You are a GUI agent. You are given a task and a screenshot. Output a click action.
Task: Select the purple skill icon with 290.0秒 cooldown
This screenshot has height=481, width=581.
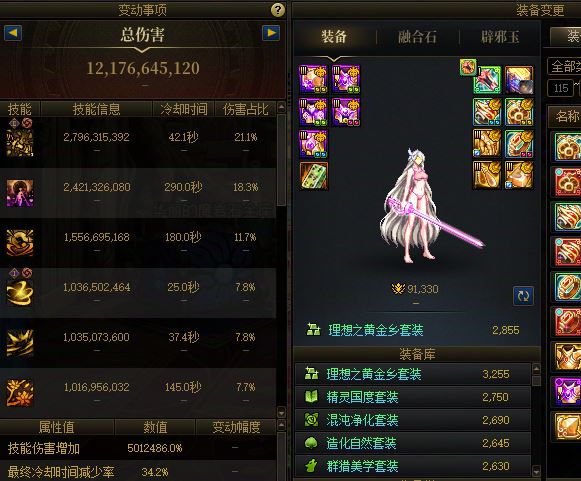(20, 193)
